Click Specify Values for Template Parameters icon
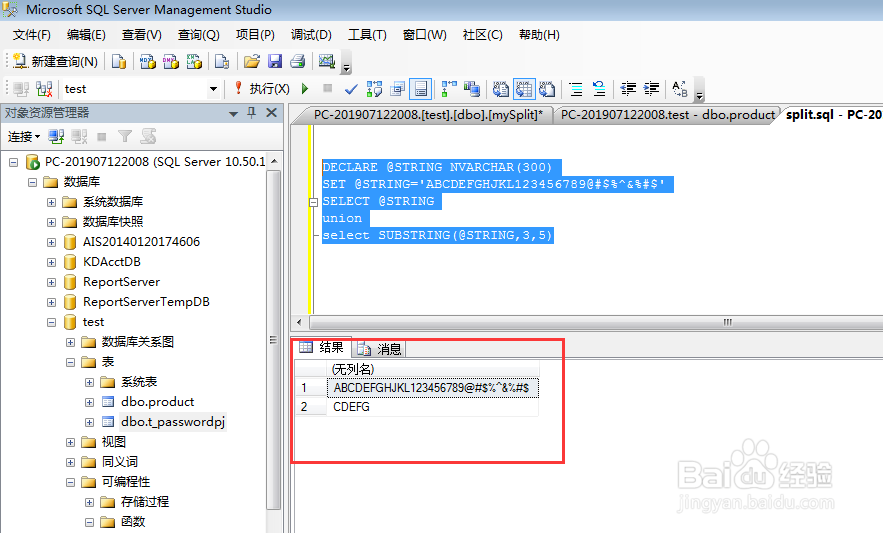 click(x=680, y=89)
